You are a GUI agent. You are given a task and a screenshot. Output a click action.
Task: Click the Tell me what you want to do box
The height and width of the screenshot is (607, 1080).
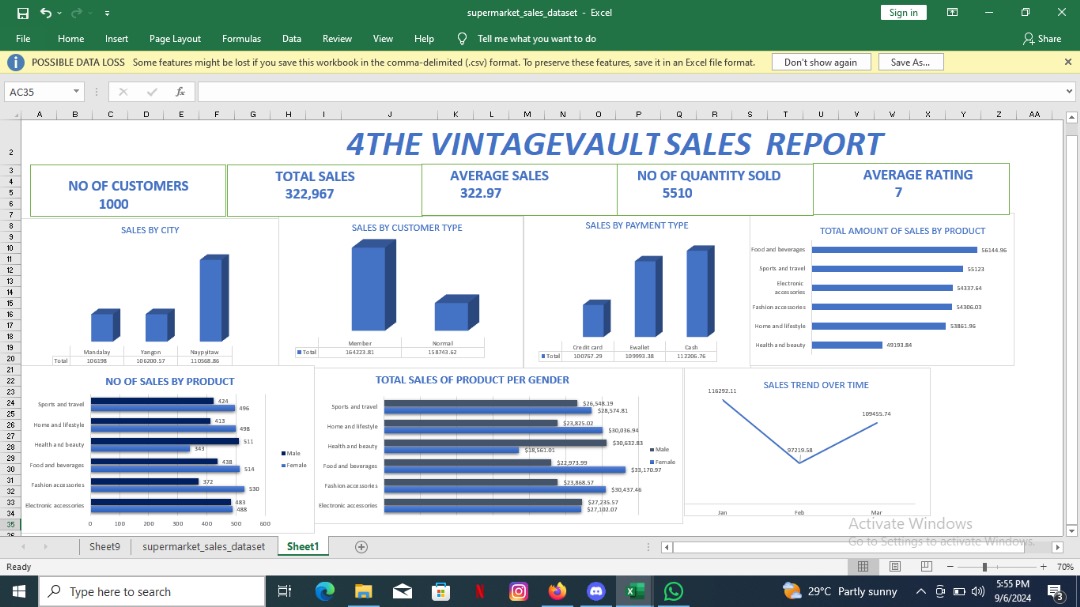pos(537,39)
